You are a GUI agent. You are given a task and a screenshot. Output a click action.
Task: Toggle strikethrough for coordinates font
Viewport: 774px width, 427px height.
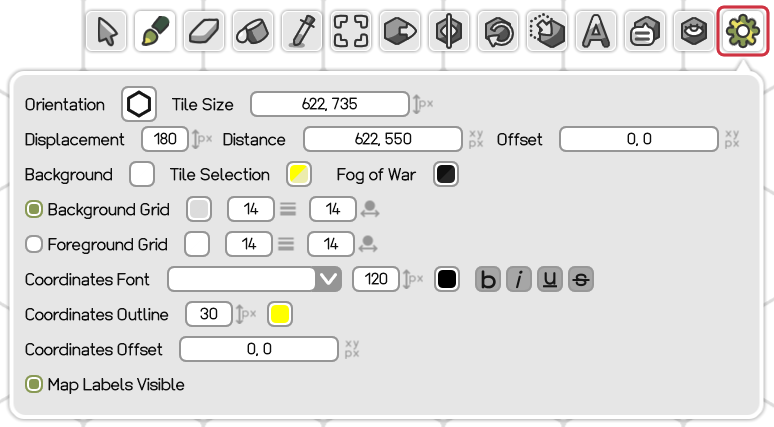(x=580, y=280)
